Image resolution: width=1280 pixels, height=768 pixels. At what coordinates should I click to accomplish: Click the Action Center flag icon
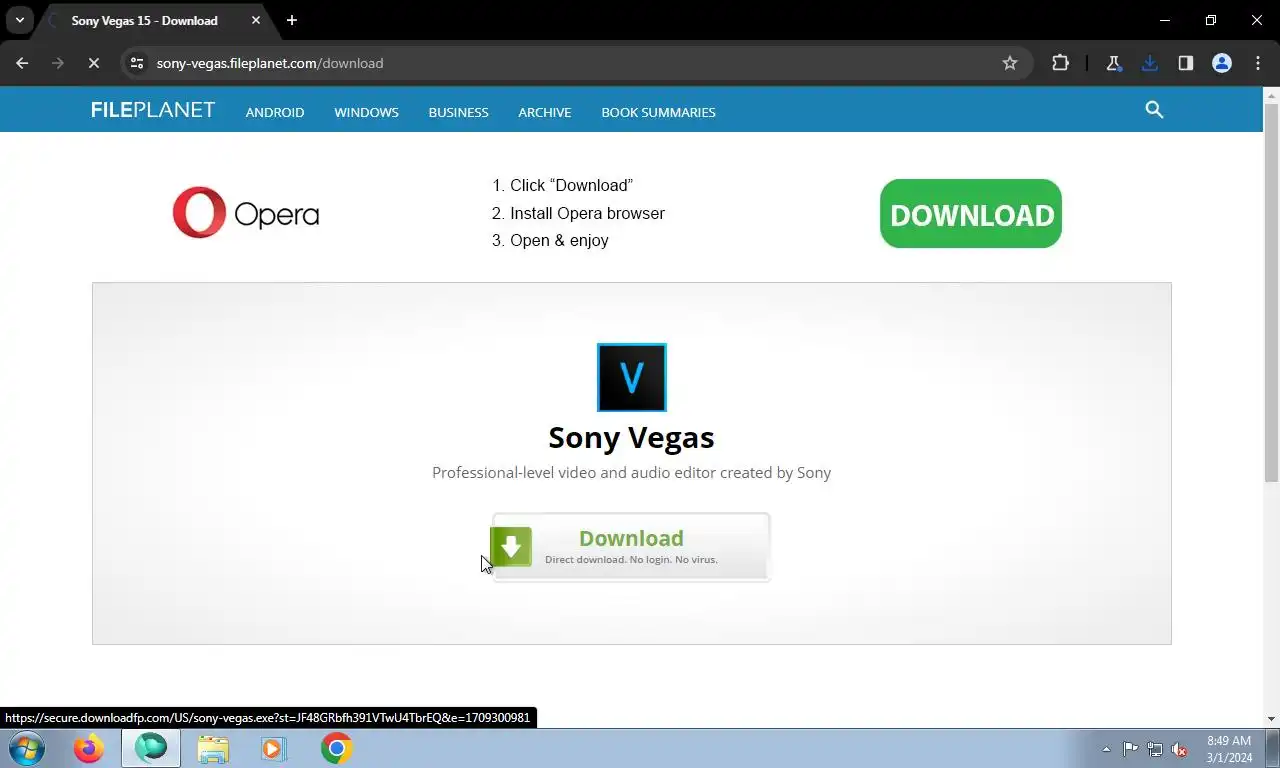(1130, 749)
